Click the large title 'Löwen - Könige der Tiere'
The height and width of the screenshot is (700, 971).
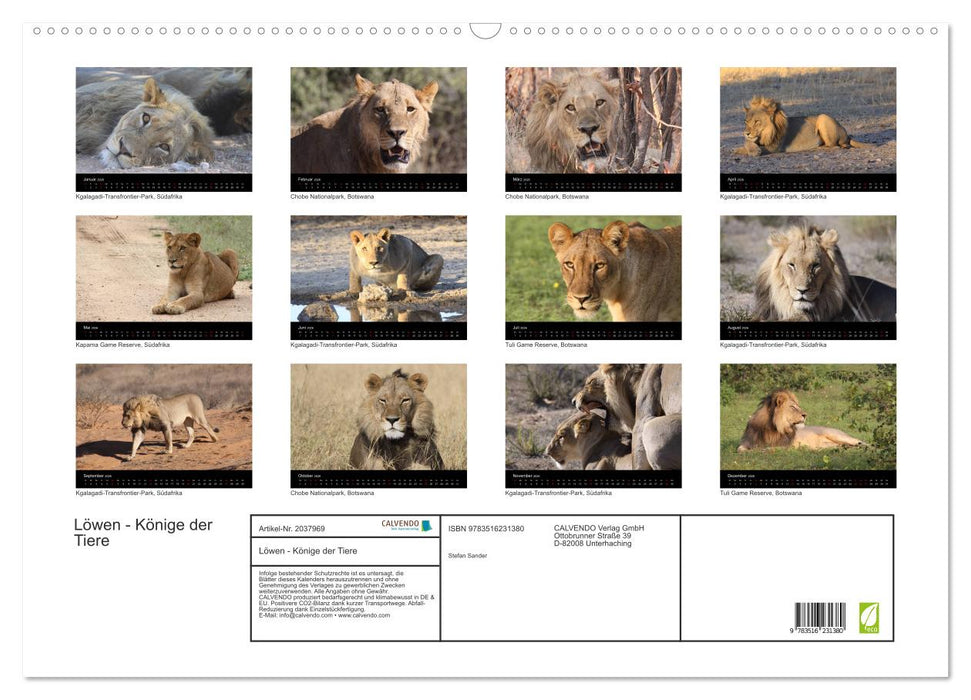tap(143, 533)
